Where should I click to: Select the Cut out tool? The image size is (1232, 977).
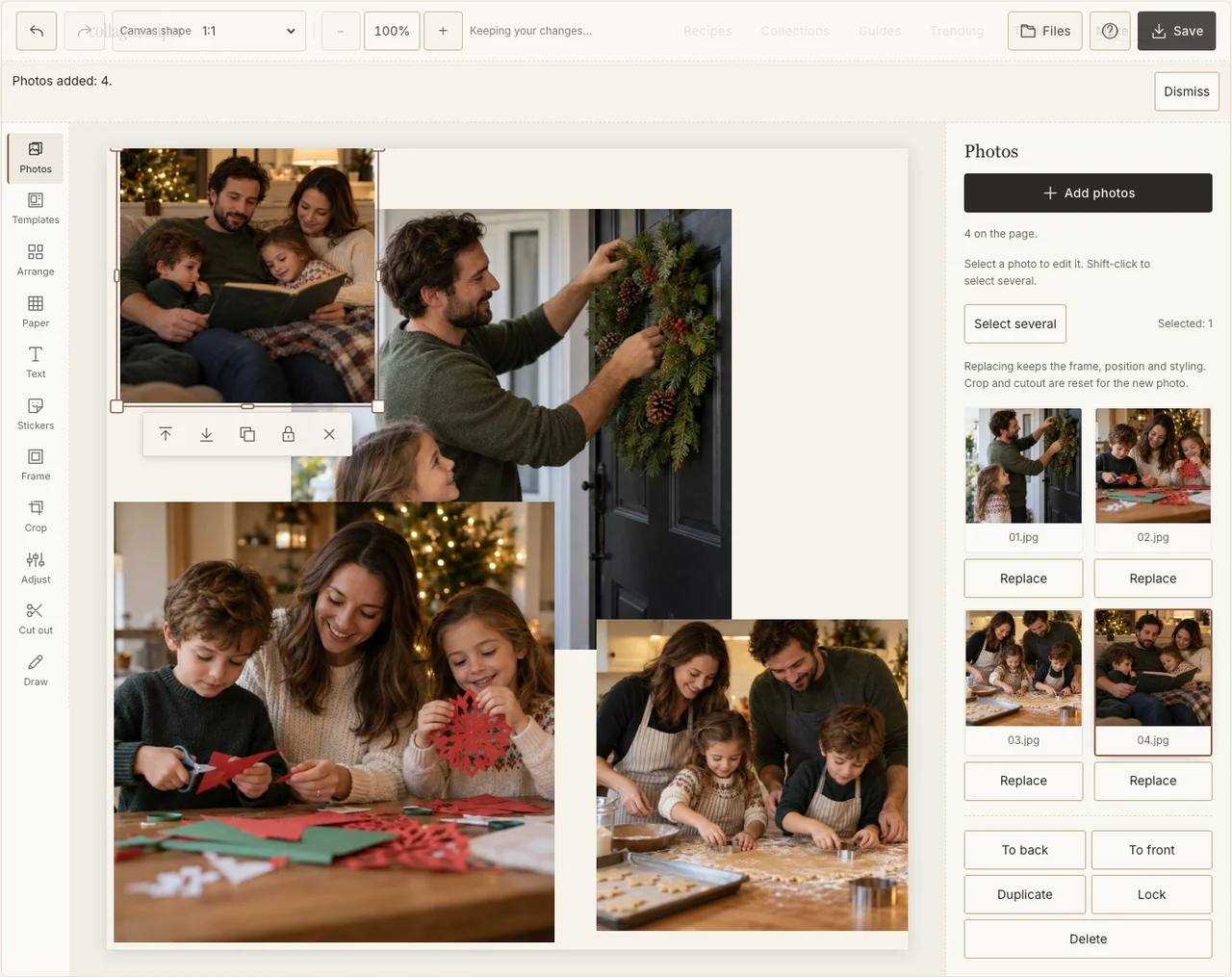[x=36, y=619]
